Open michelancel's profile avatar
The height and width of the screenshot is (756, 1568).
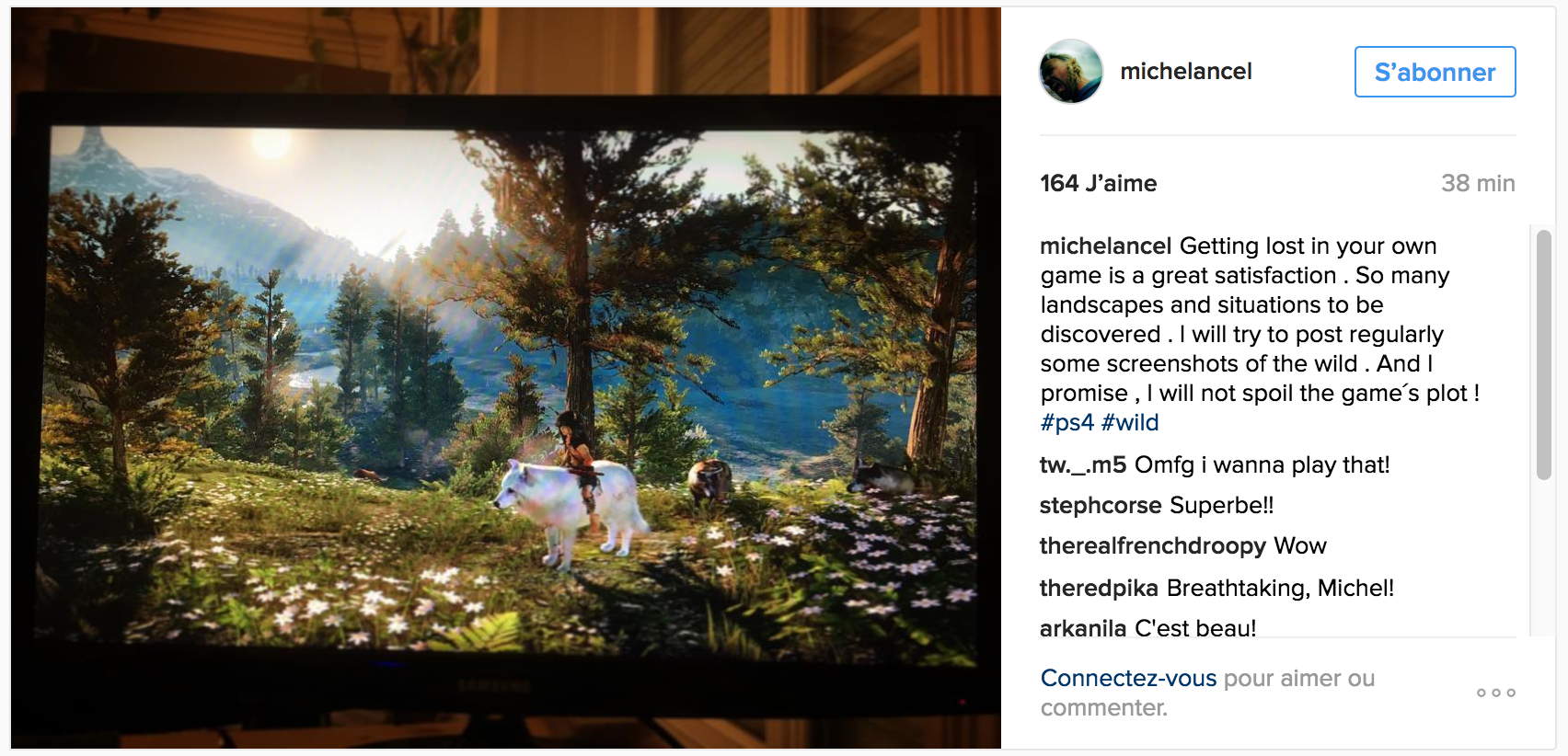point(1071,72)
